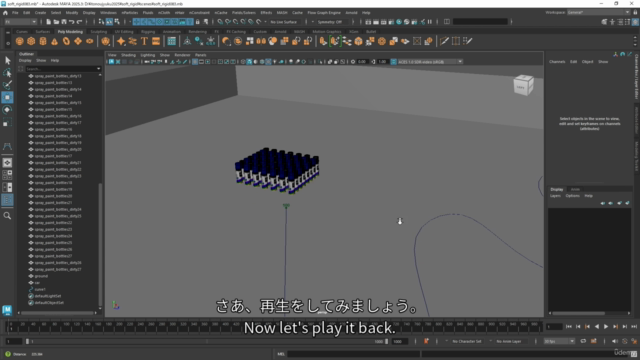Toggle the side panel layout icon
Image resolution: width=640 pixels, height=360 pixels.
point(447,22)
